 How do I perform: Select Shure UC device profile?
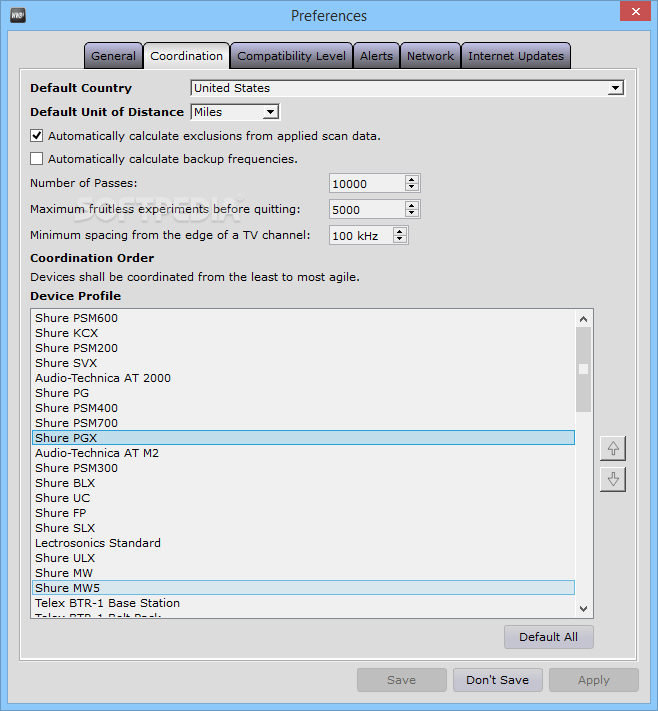303,497
